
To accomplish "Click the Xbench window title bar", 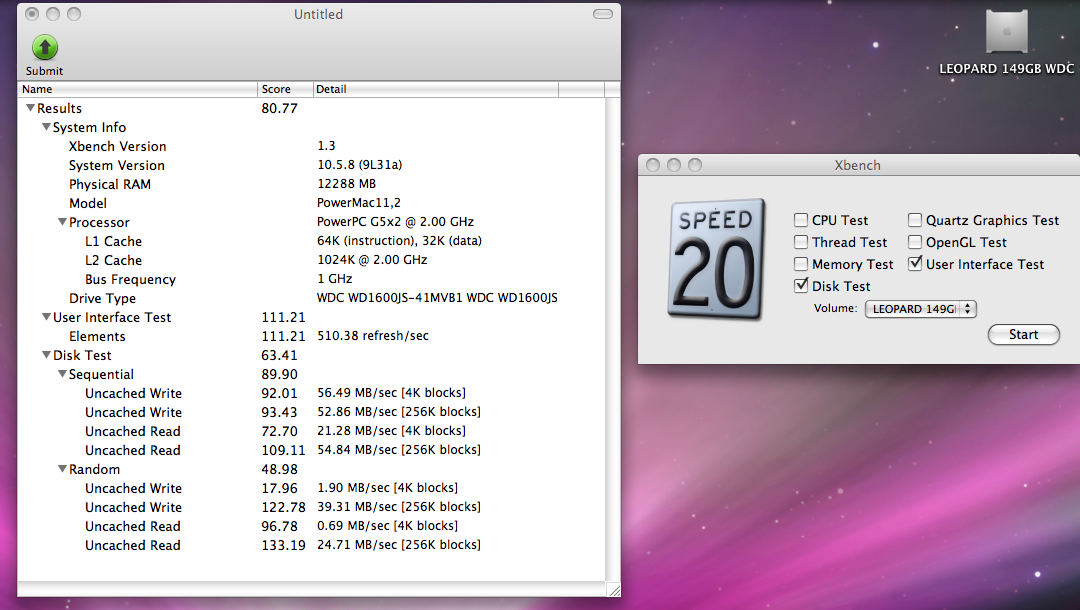I will click(858, 165).
